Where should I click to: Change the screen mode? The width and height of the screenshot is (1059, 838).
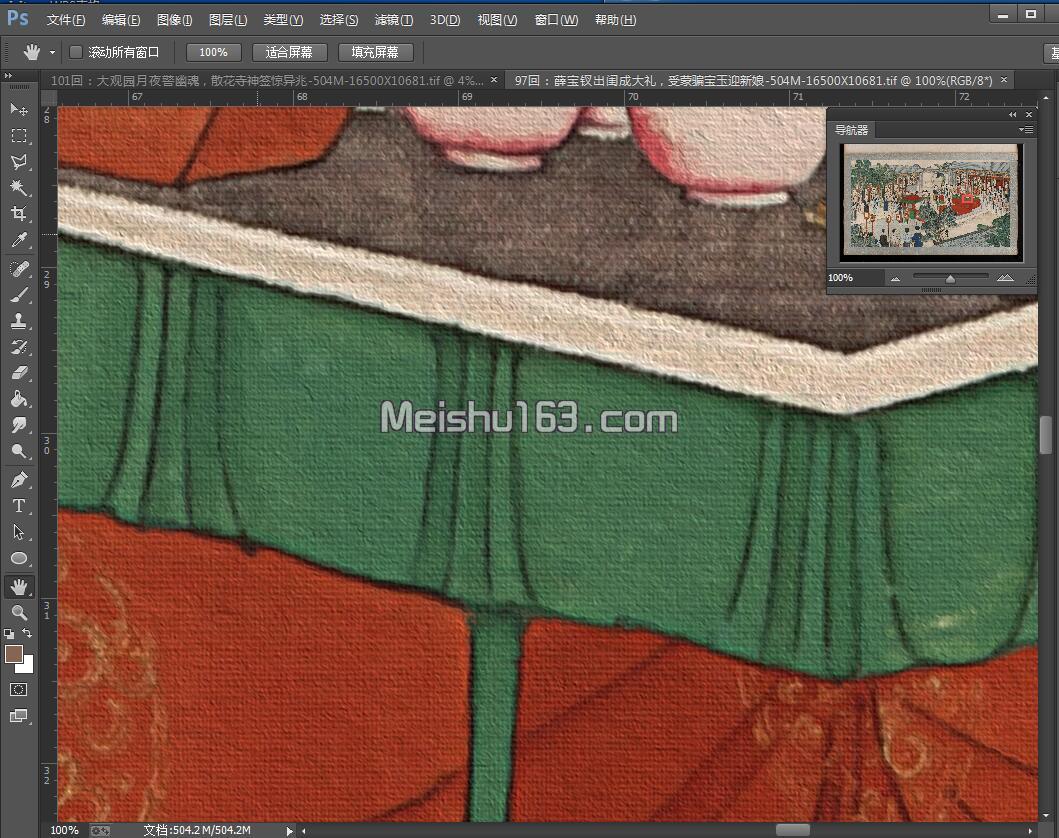(19, 716)
